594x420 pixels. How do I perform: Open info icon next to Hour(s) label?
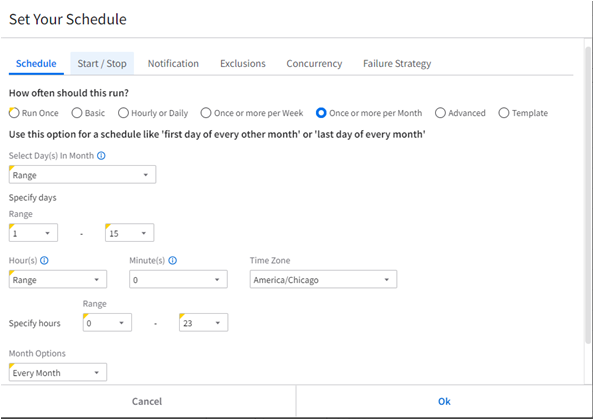(x=44, y=261)
